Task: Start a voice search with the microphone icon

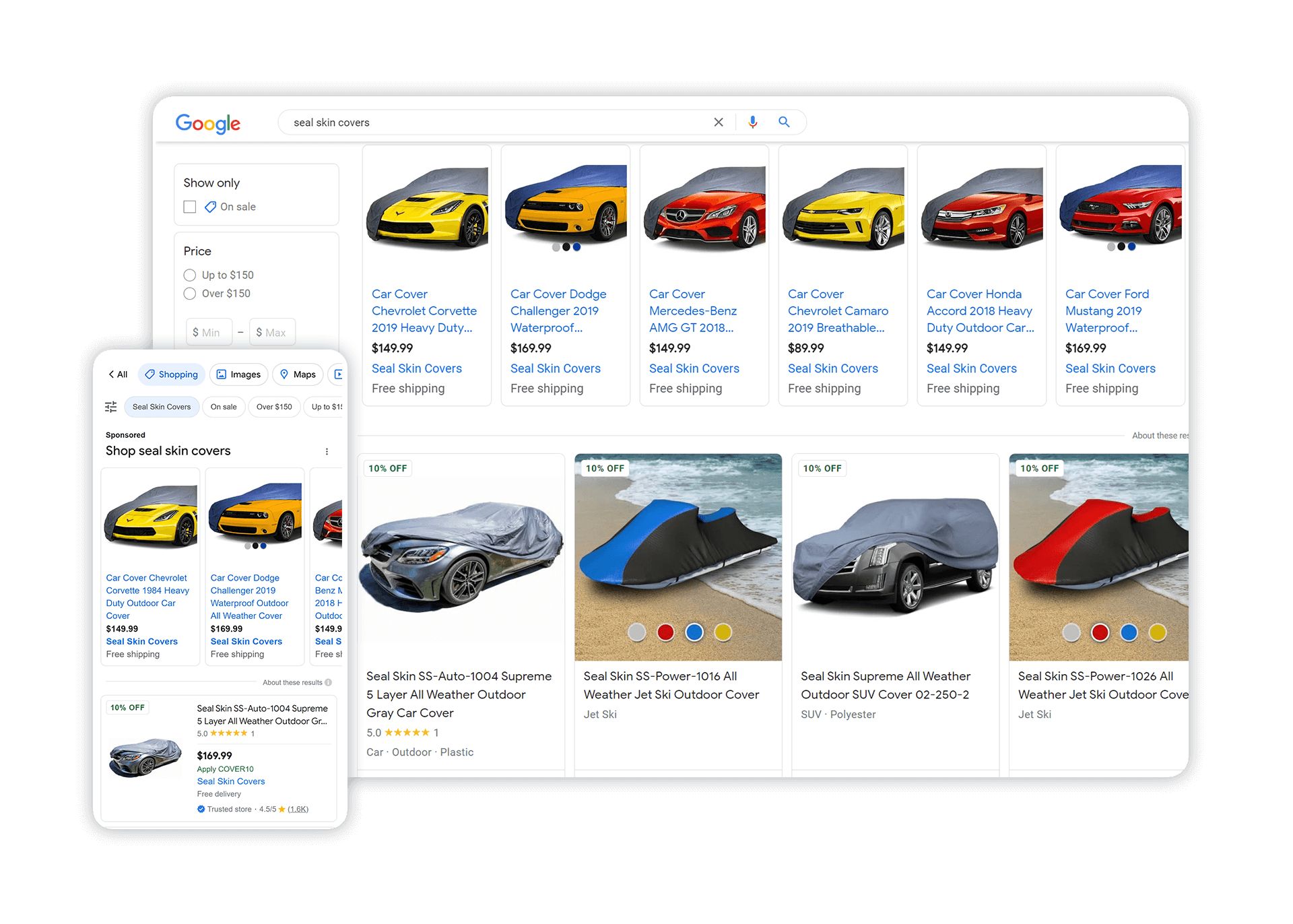Action: pyautogui.click(x=752, y=122)
